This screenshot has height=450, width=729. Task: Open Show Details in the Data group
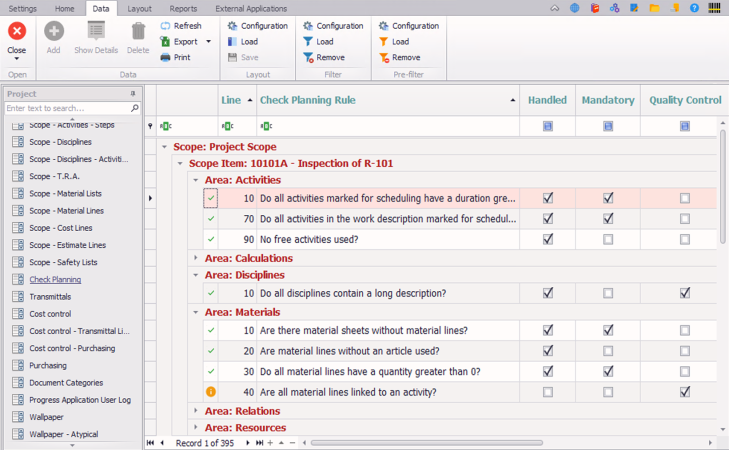96,37
